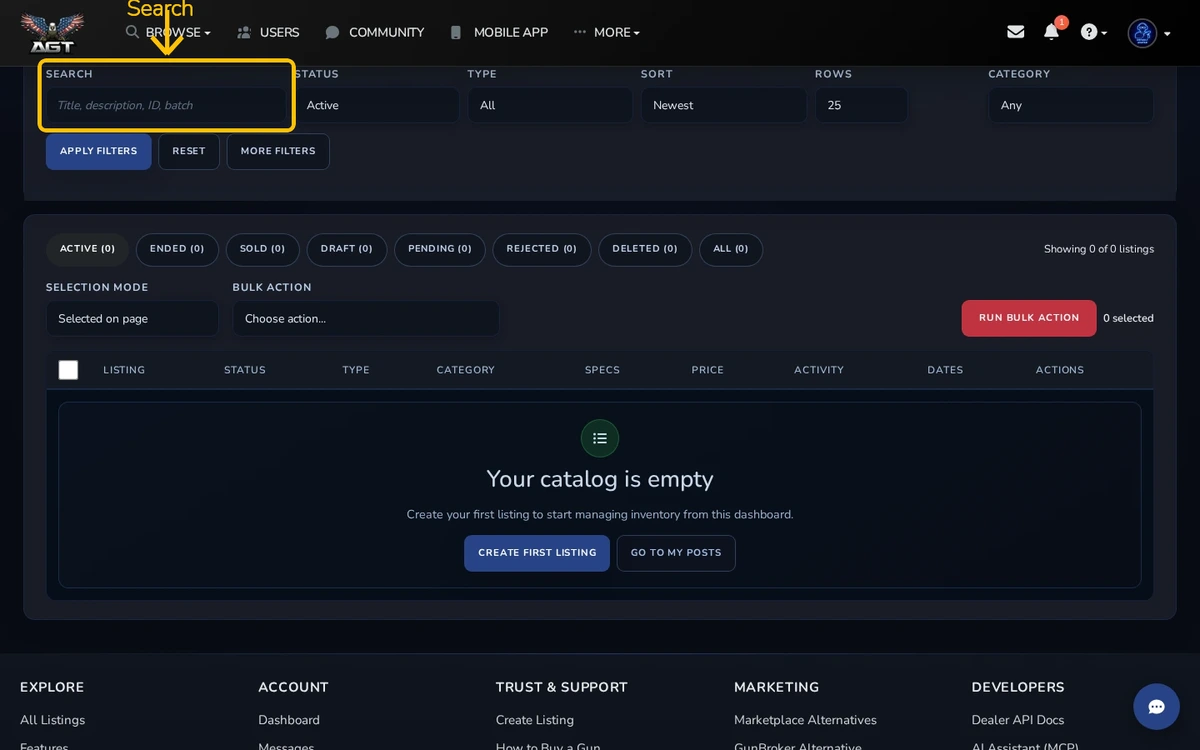Switch to Deleted (0) tab

coord(645,249)
